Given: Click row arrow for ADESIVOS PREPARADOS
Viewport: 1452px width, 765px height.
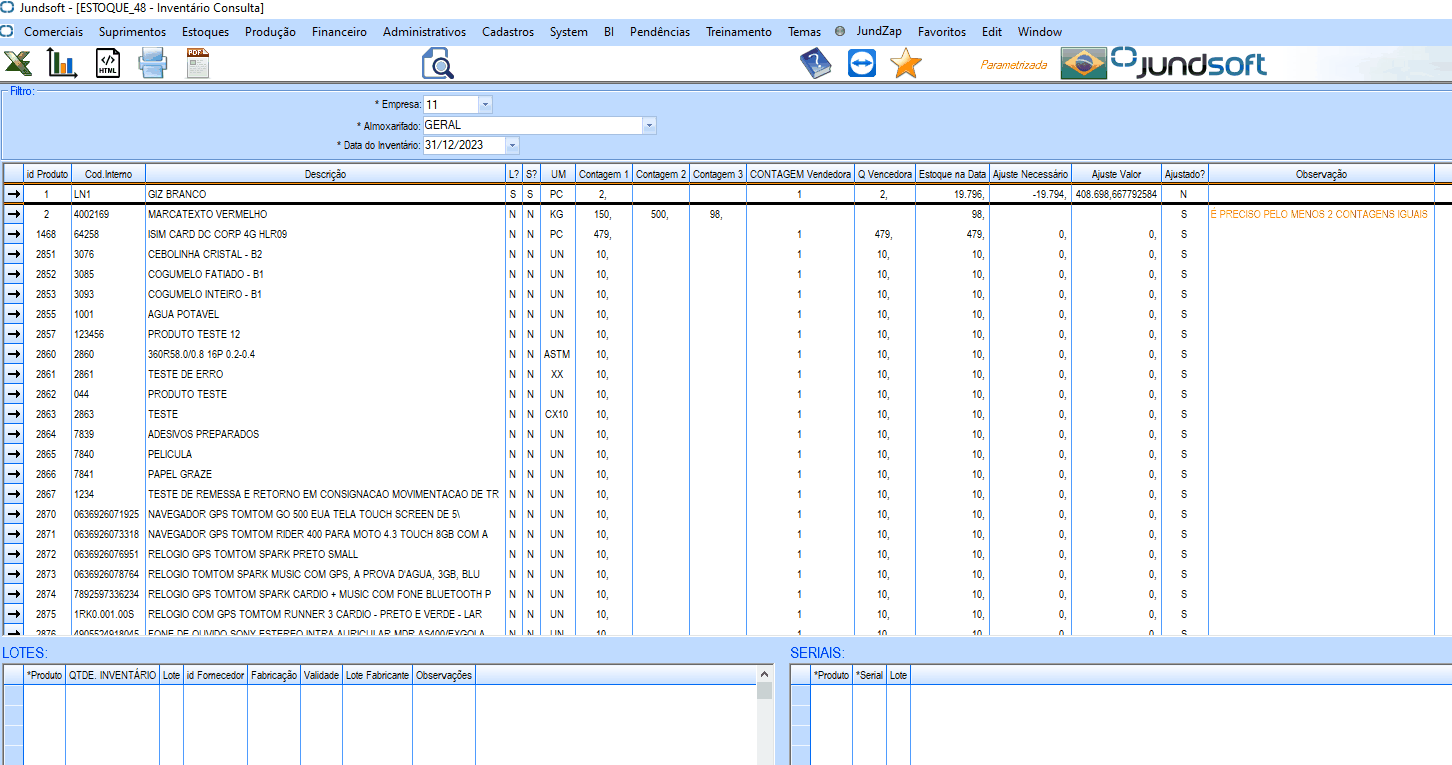Looking at the screenshot, I should (14, 434).
